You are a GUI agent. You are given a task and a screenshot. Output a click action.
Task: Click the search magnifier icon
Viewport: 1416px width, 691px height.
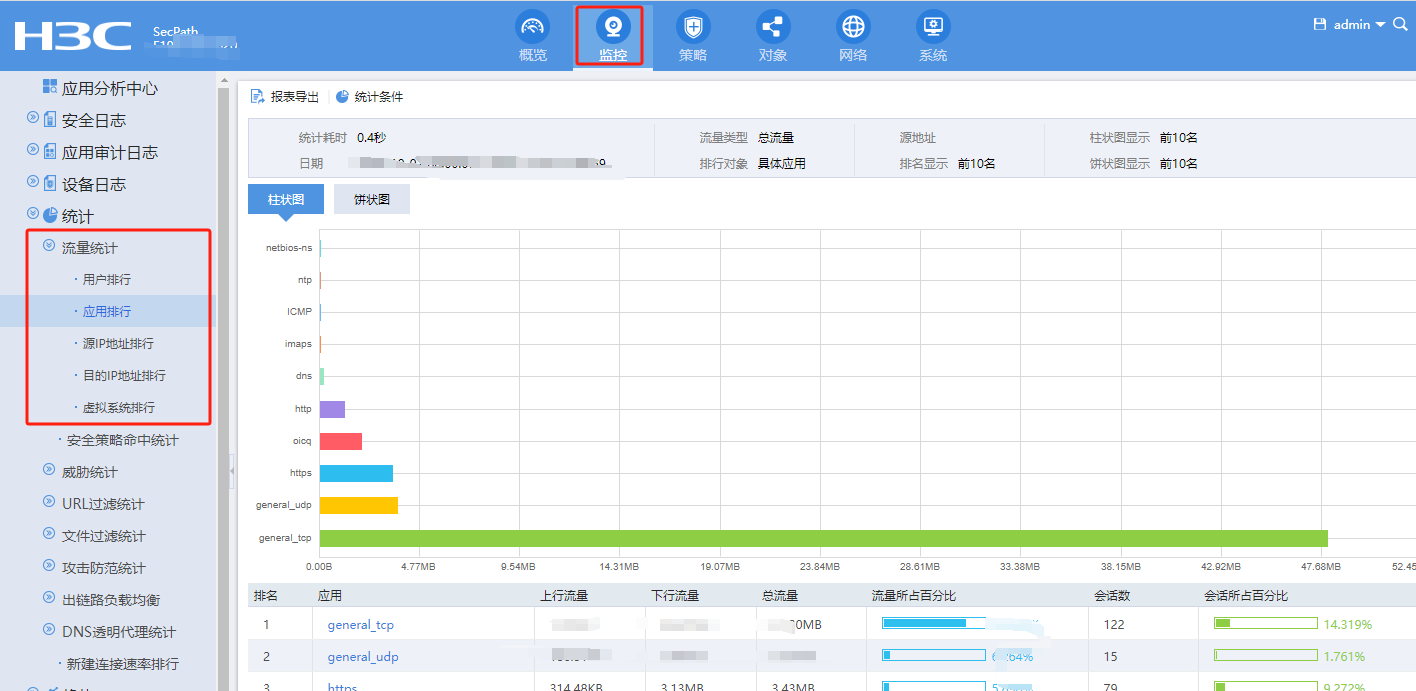[1400, 24]
